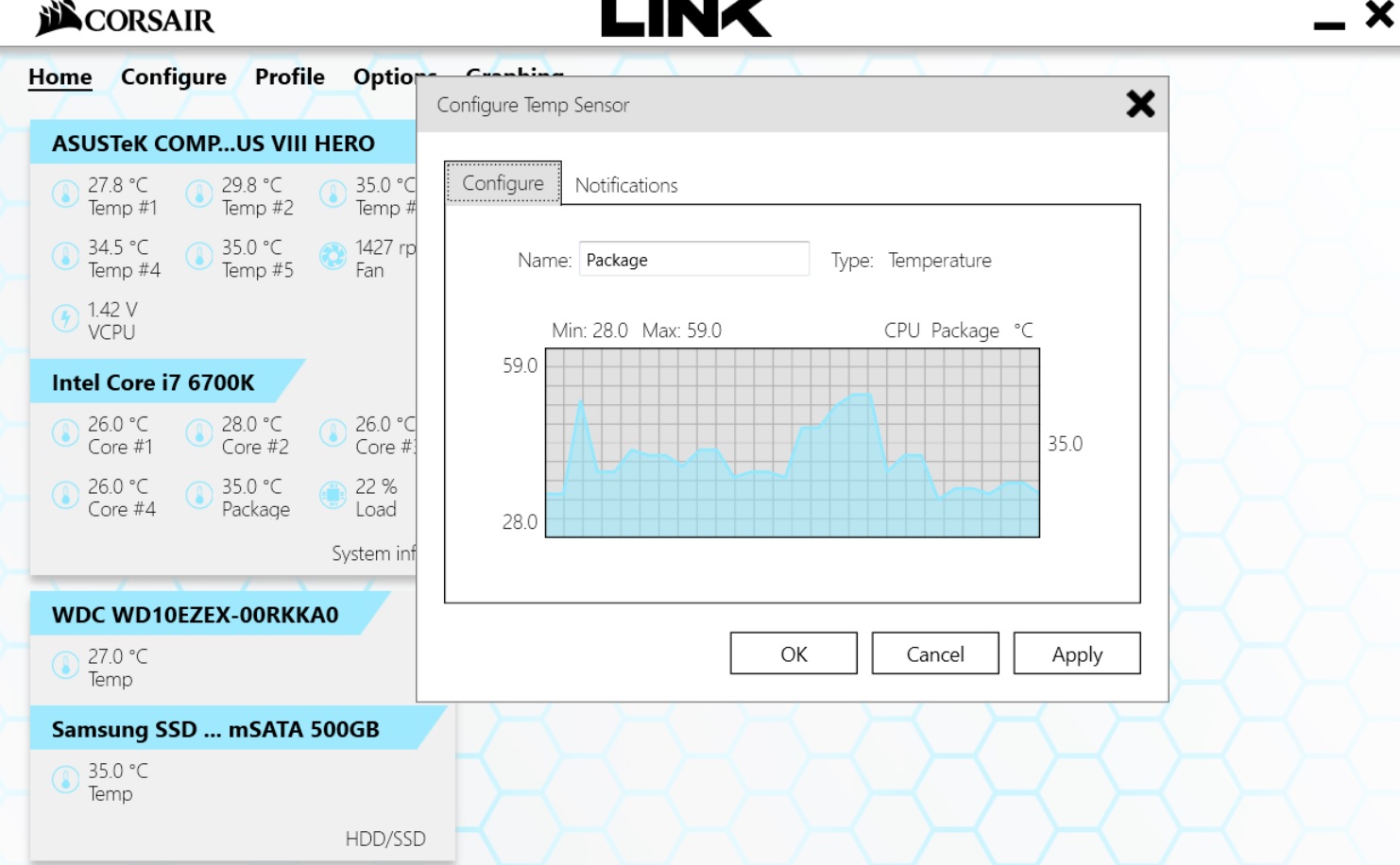
Task: Click the WDC WD10EZEX-00RKKA0 header
Action: [210, 614]
